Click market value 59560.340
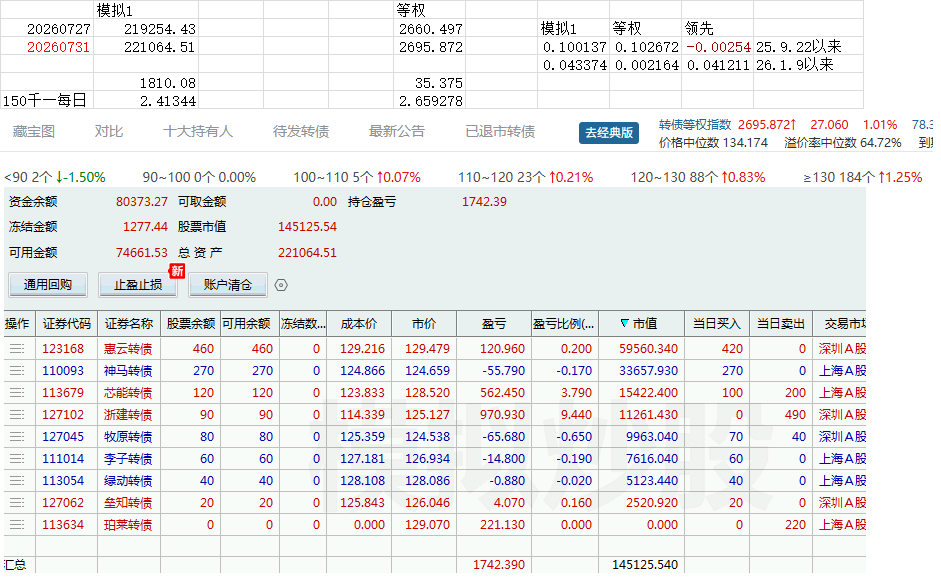This screenshot has height=582, width=941. tap(648, 349)
